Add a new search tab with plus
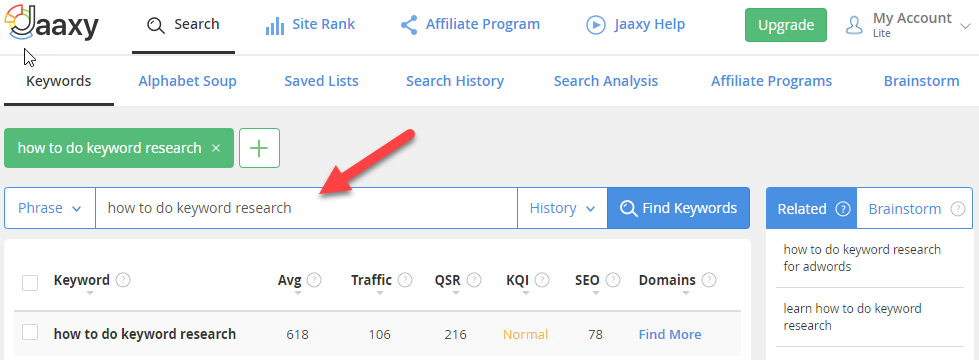Screen dimensions: 979x360 pos(259,148)
